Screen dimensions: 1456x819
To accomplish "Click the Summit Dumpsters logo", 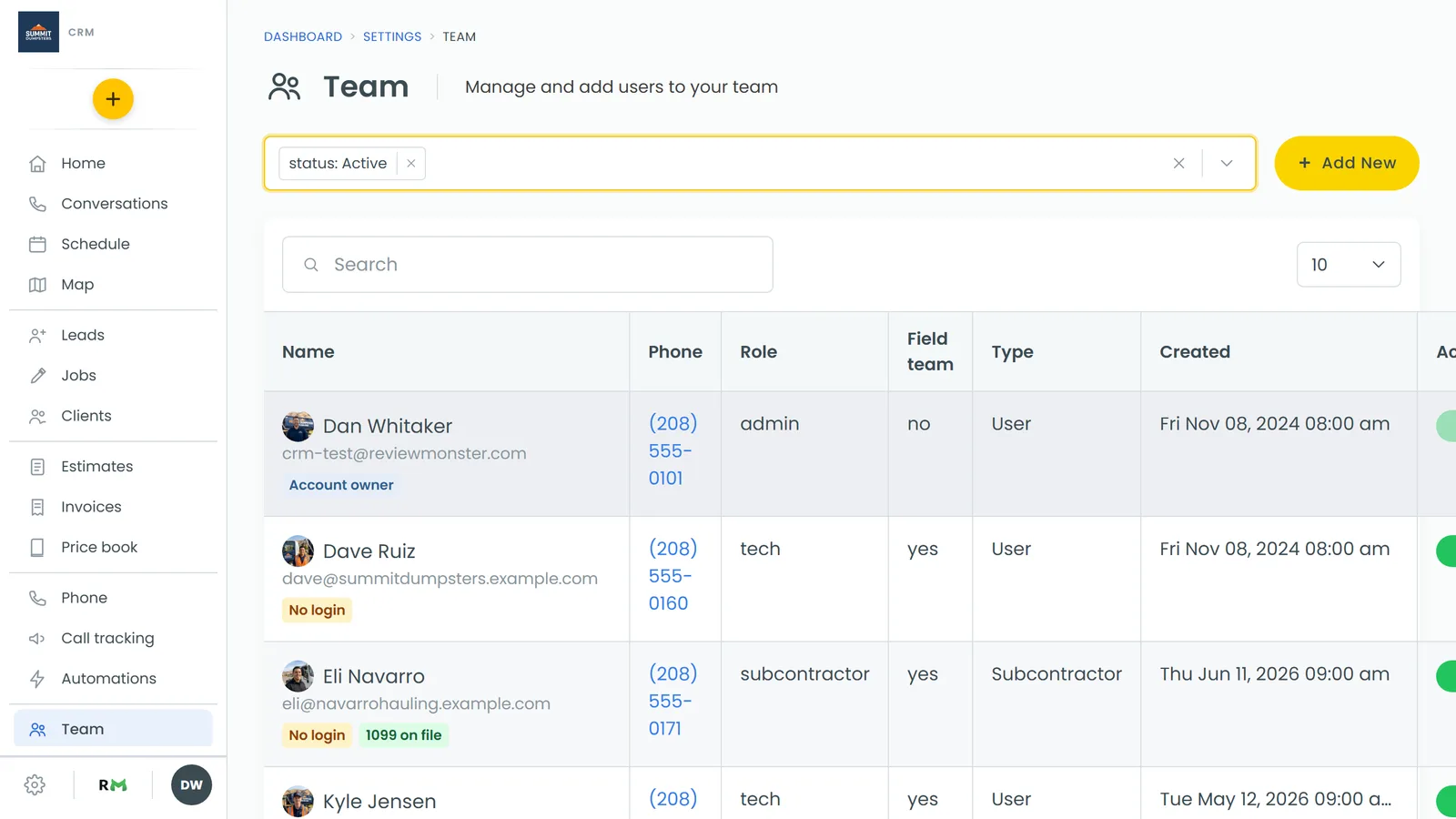I will pos(38,32).
